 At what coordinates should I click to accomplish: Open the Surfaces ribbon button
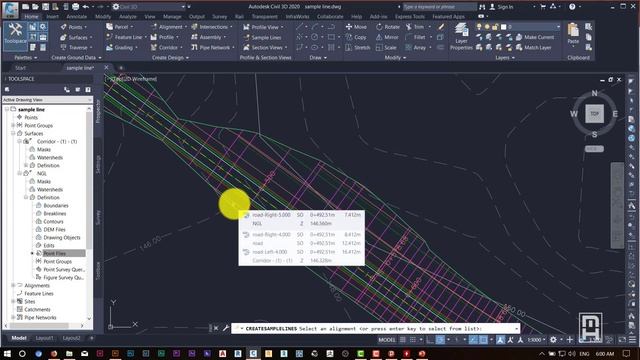[x=76, y=37]
